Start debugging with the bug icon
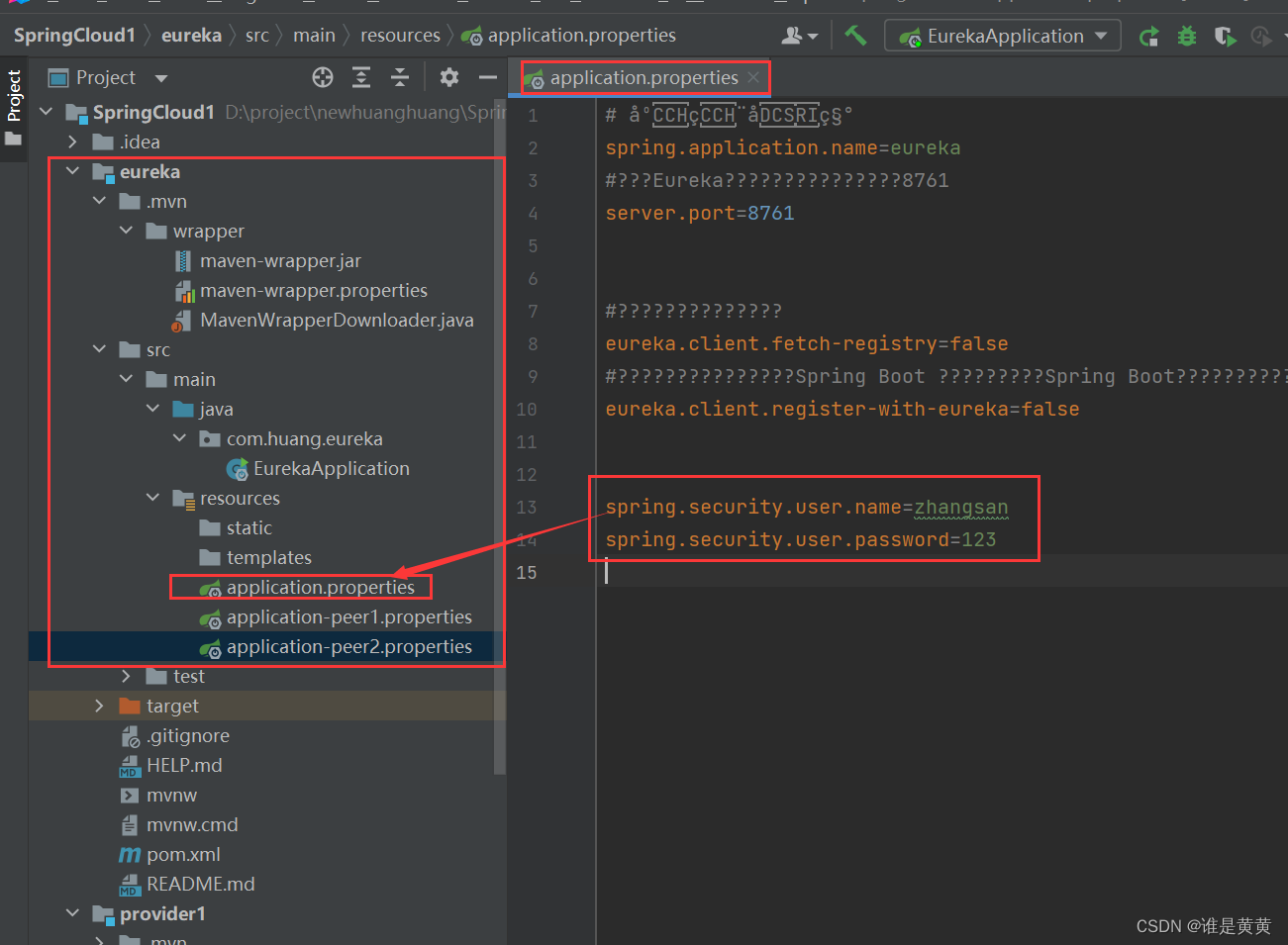Screen dimensions: 1288x945 pyautogui.click(x=1186, y=37)
